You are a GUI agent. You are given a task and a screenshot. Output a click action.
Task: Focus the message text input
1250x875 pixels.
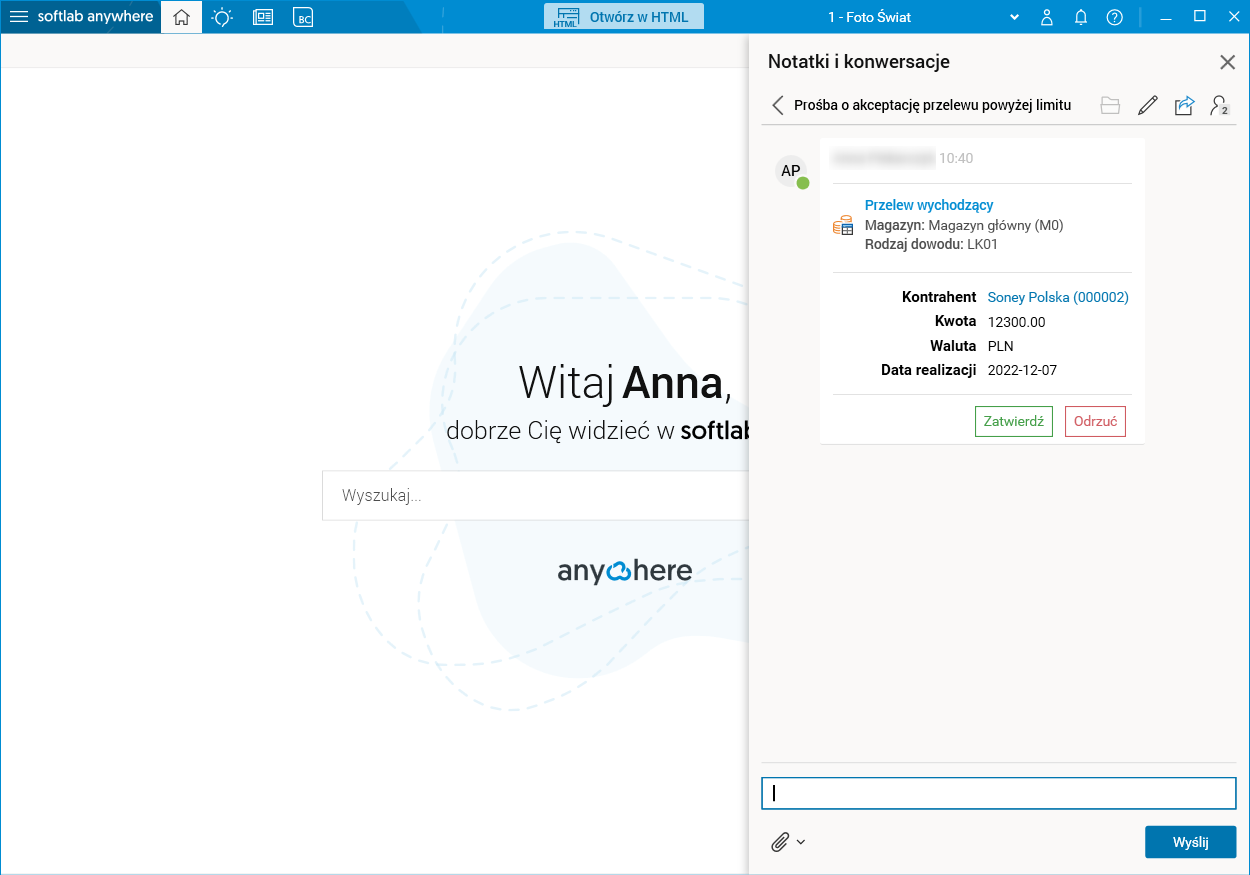(x=999, y=793)
